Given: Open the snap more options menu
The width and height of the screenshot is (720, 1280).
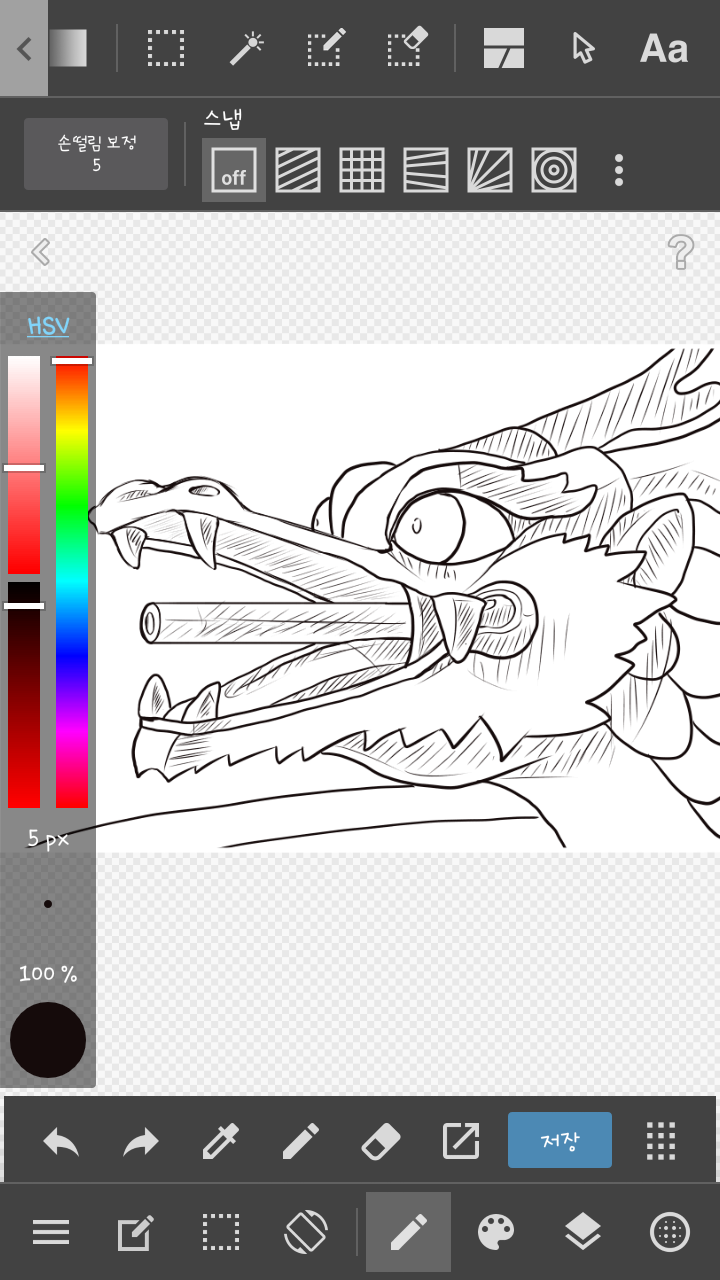Looking at the screenshot, I should [619, 170].
